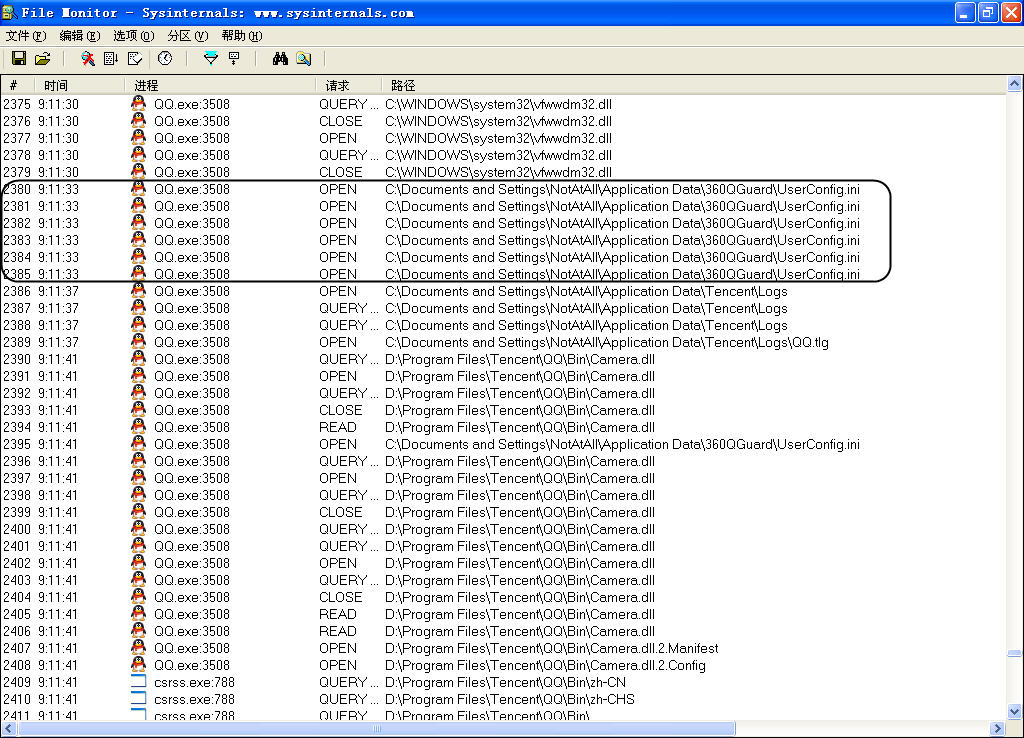Viewport: 1024px width, 738px height.
Task: Click the Open log folder icon
Action: (x=42, y=59)
